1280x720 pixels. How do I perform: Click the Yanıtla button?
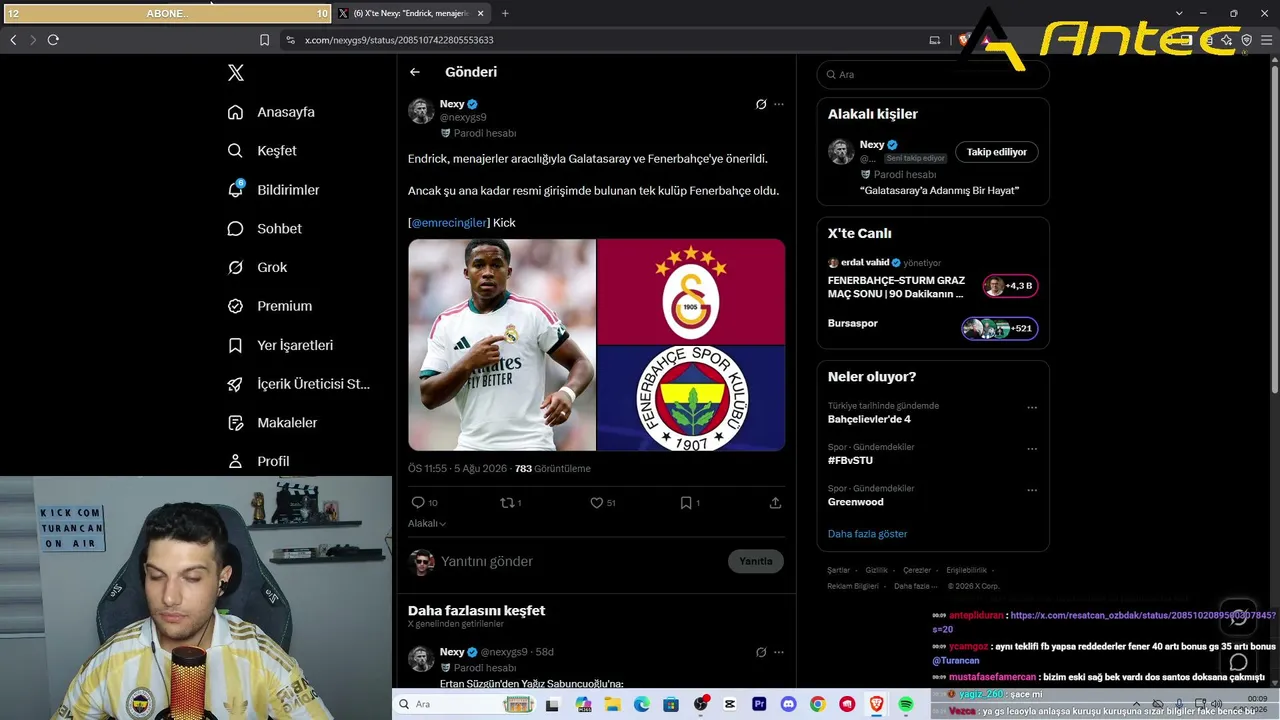pos(756,562)
